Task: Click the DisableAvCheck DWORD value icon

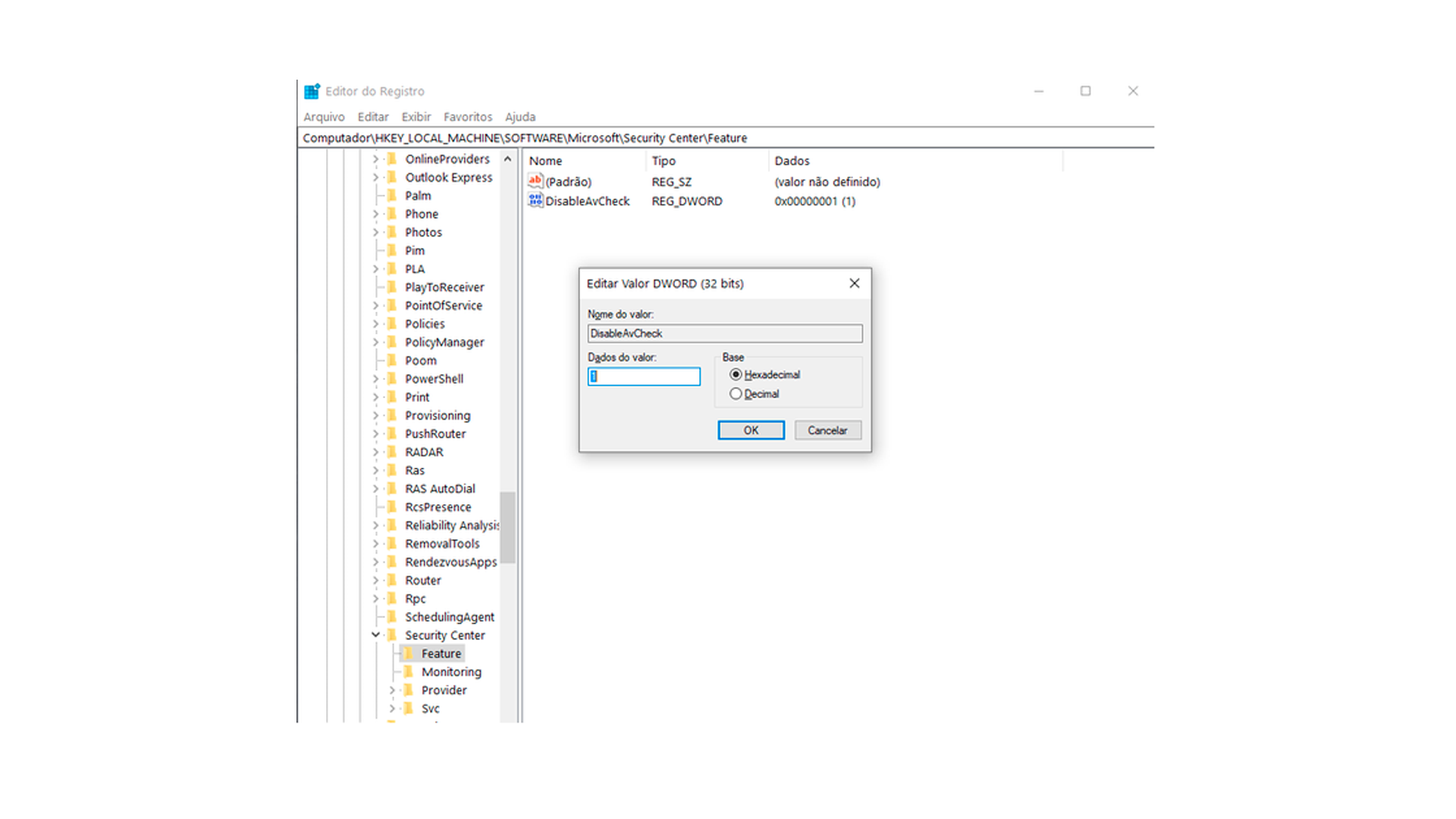Action: [535, 200]
